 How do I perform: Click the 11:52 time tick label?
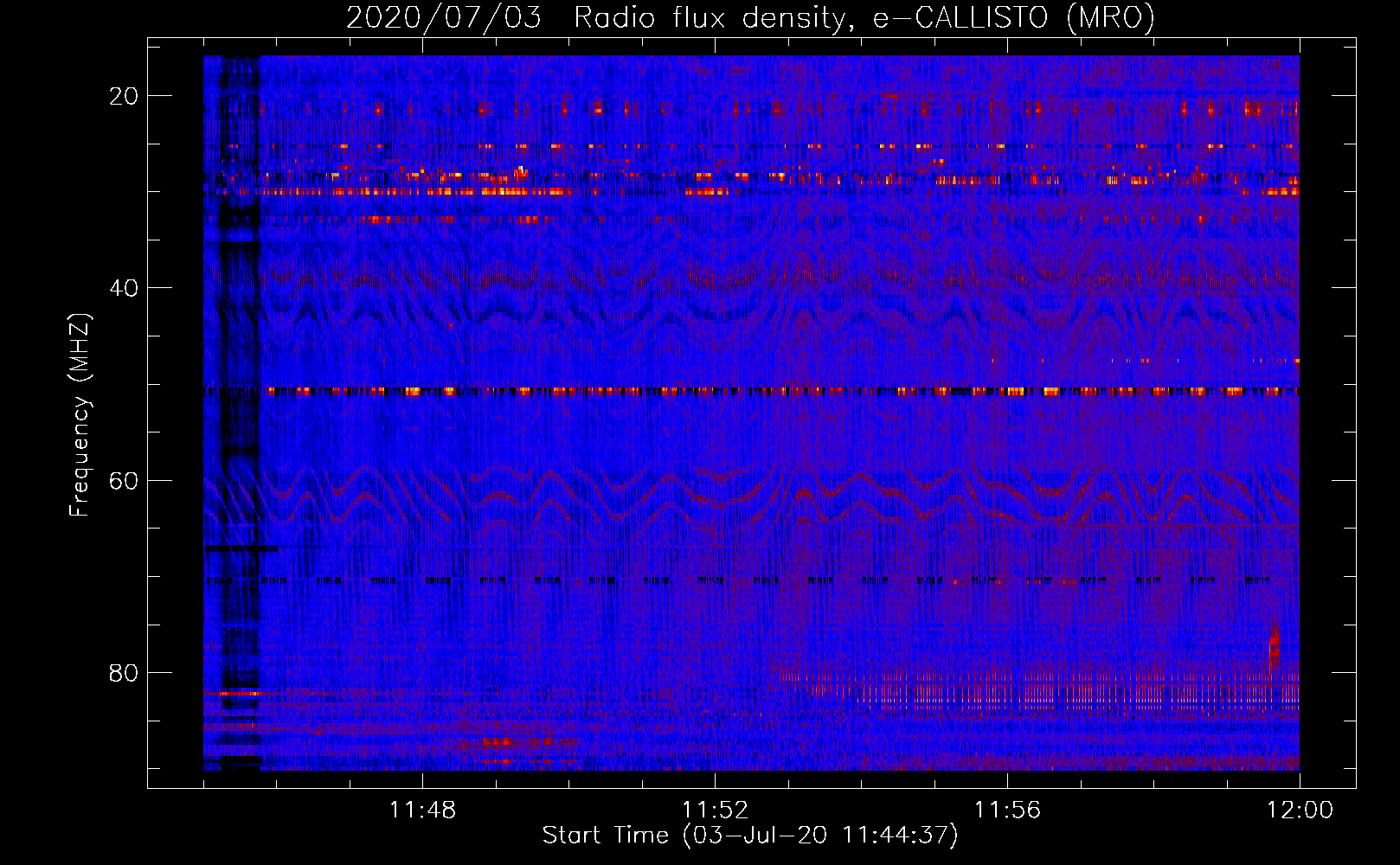(715, 811)
